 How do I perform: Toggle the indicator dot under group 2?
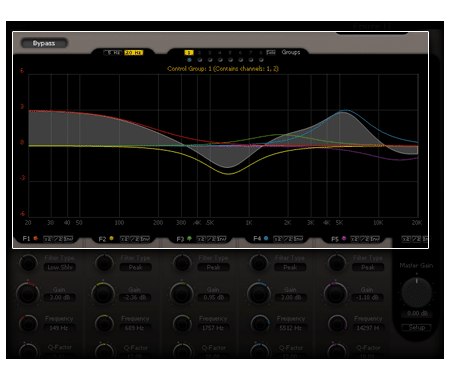[x=200, y=60]
